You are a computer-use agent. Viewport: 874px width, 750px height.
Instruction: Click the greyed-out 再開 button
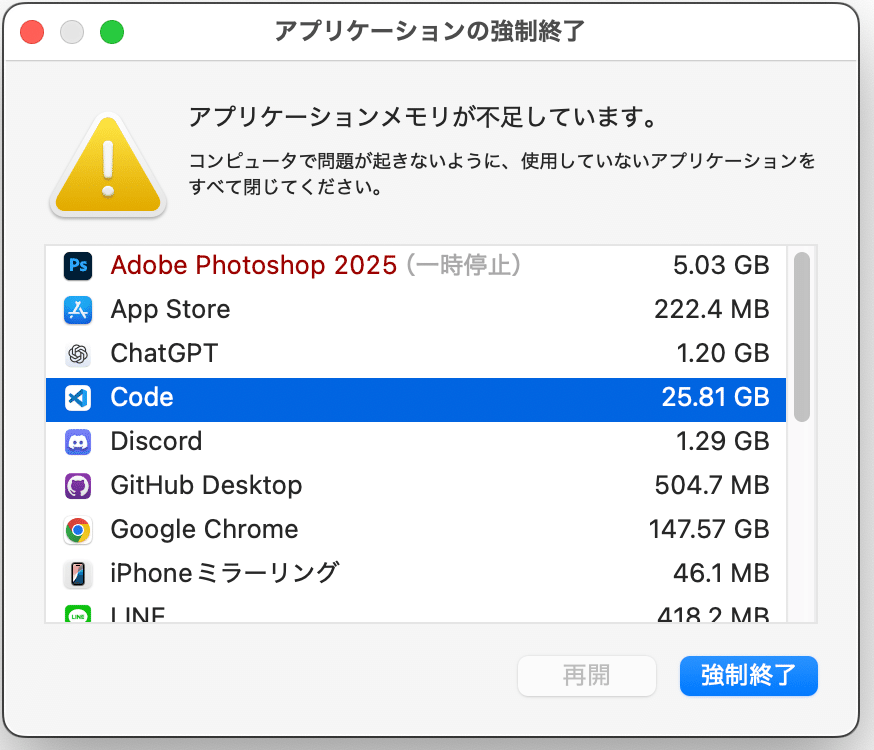click(586, 675)
